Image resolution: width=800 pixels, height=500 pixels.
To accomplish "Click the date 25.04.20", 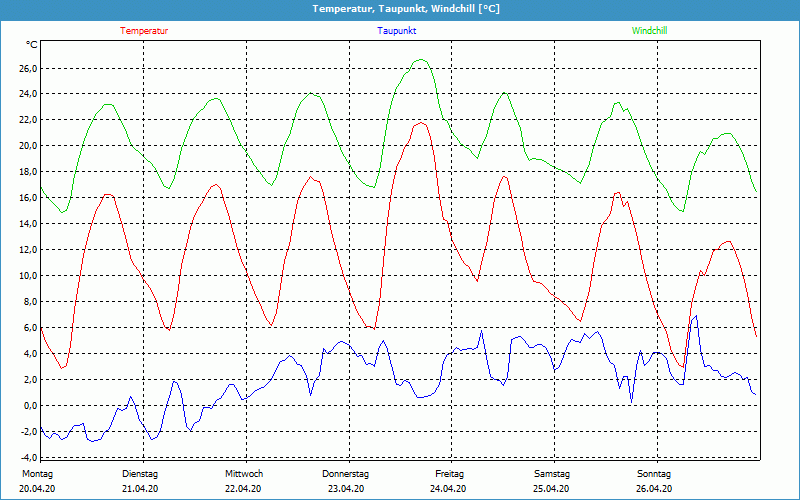I will [x=551, y=489].
